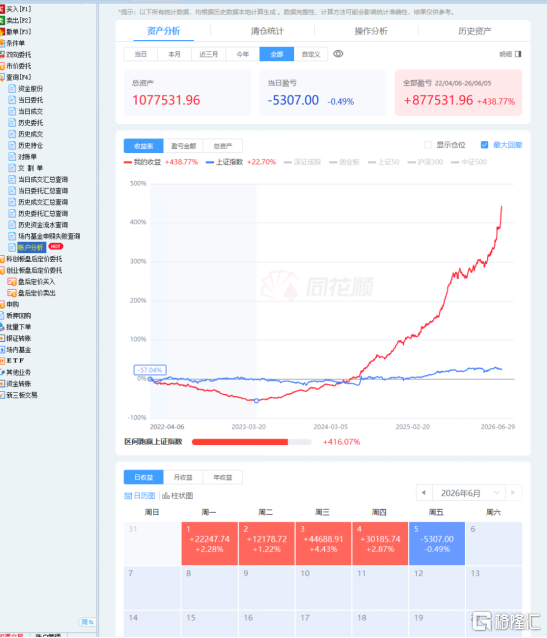Go to previous month arrow

tap(424, 493)
